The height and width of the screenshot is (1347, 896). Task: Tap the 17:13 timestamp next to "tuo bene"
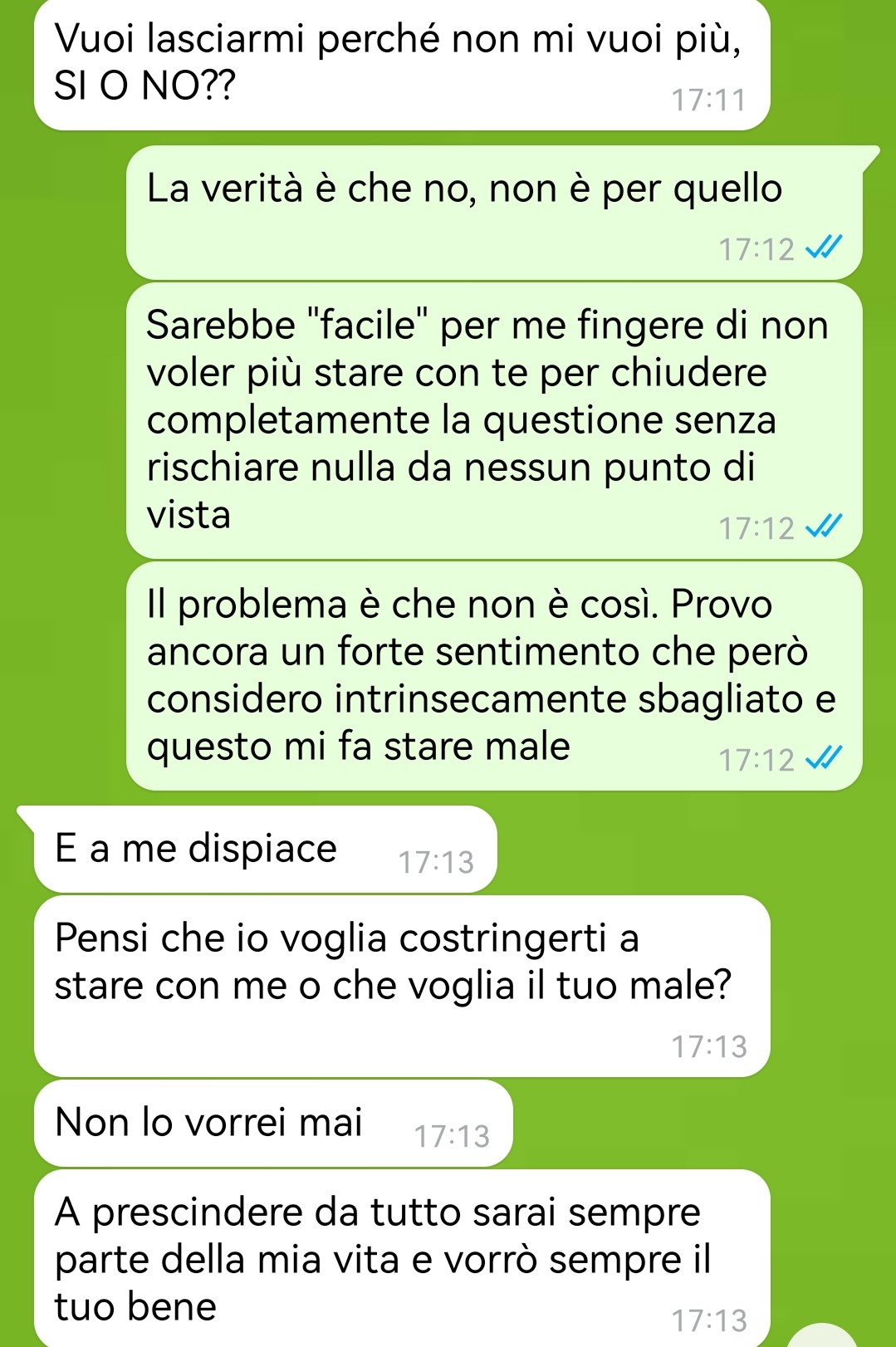[x=709, y=1320]
